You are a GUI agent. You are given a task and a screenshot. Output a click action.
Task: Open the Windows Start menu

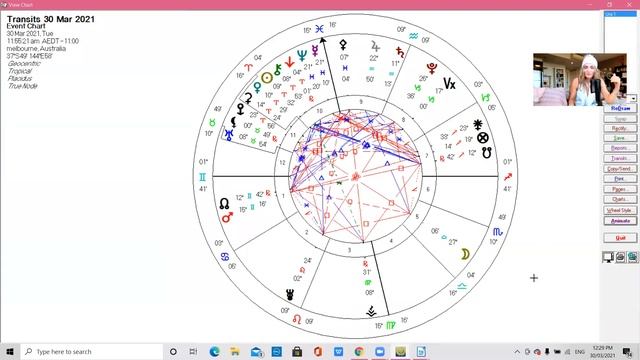point(10,351)
